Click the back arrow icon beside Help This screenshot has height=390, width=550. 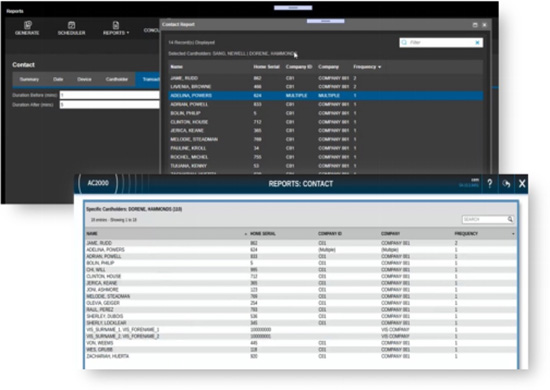(506, 183)
